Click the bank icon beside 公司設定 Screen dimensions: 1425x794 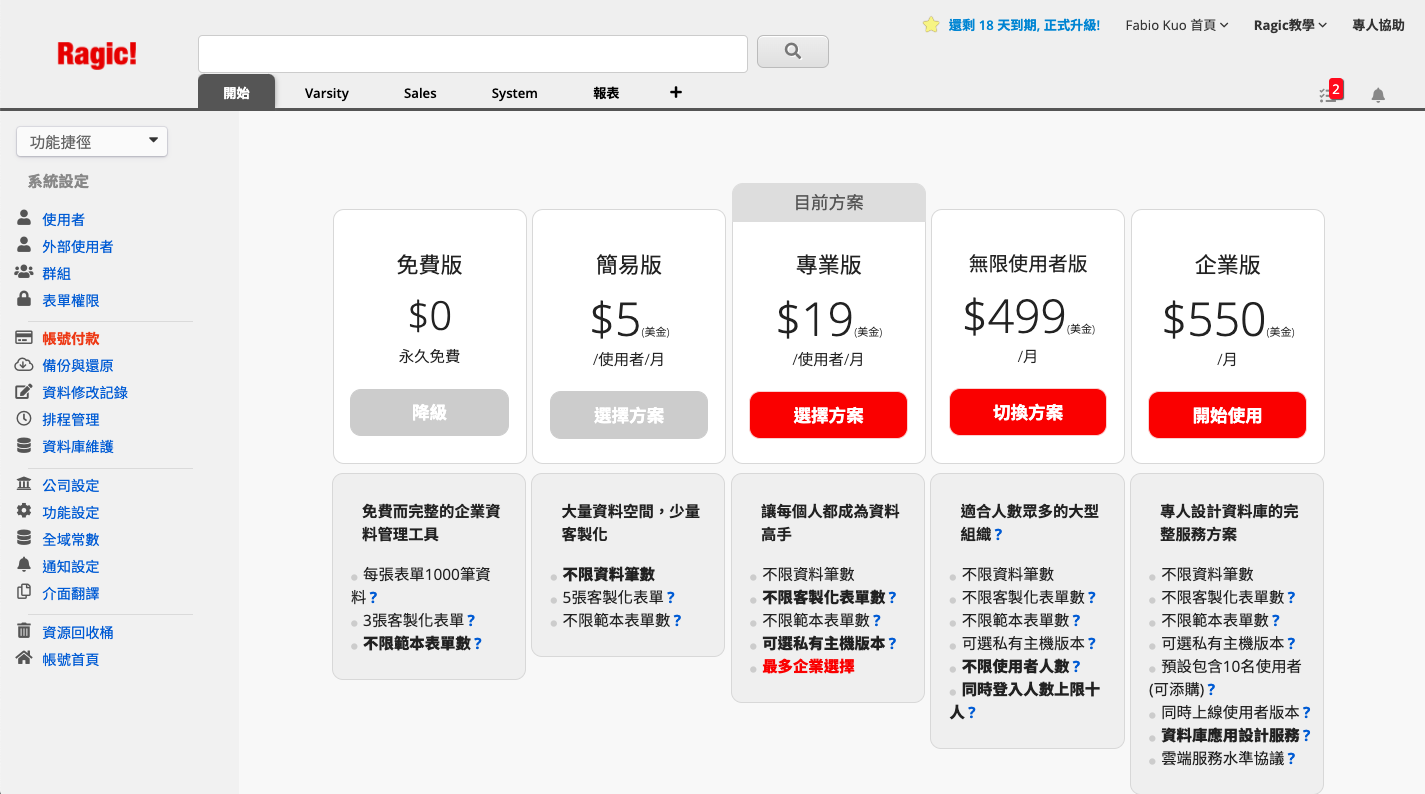pyautogui.click(x=24, y=484)
